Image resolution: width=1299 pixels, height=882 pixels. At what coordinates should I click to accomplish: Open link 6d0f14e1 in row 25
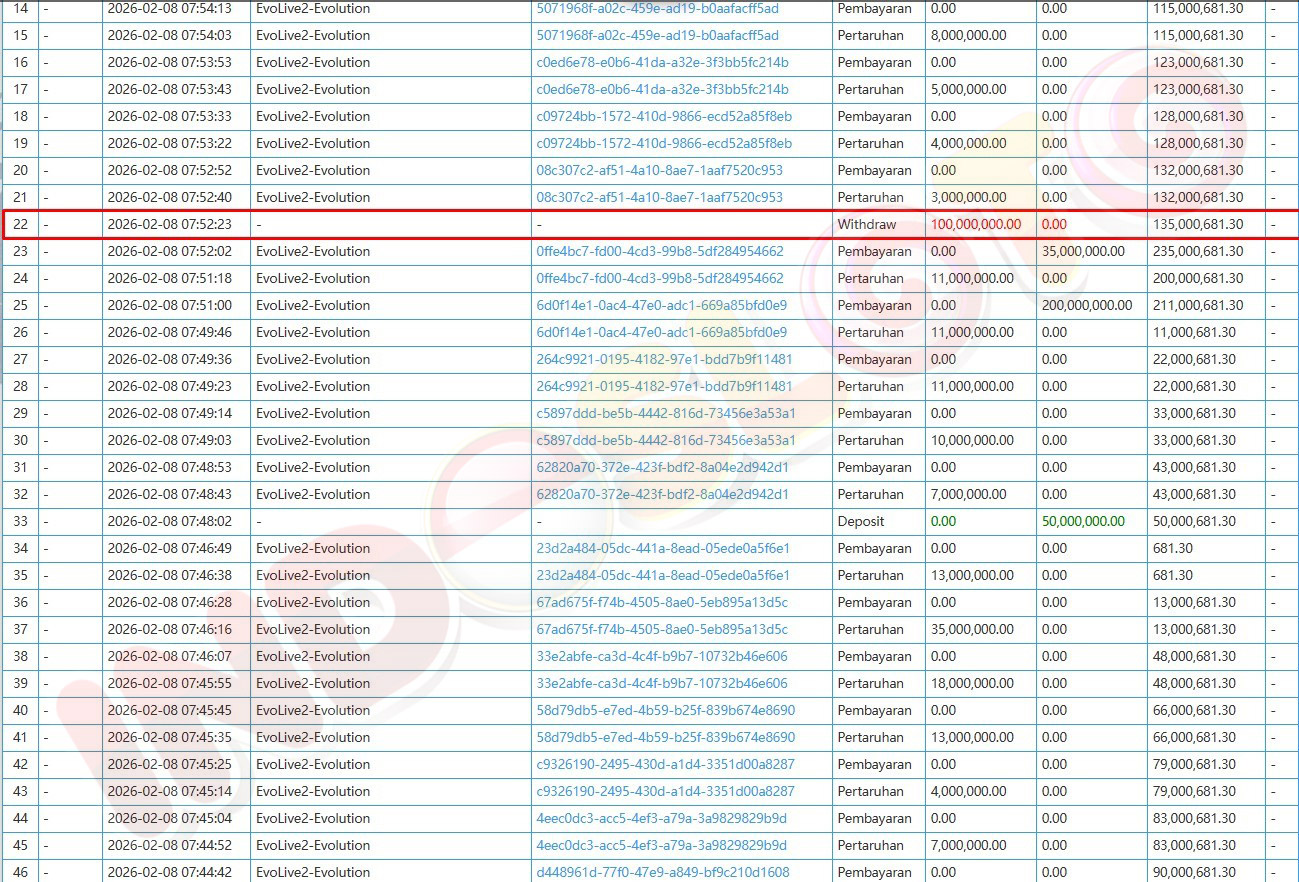[661, 306]
